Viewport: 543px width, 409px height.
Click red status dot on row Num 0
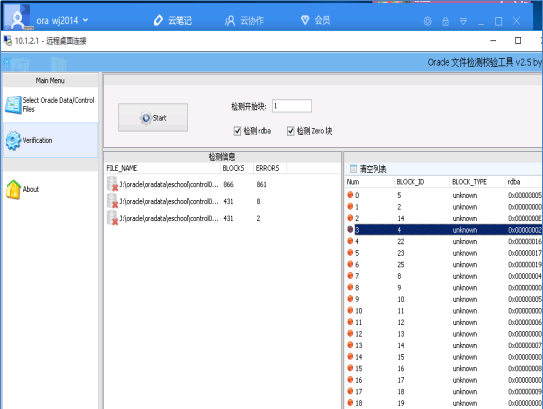click(x=350, y=195)
